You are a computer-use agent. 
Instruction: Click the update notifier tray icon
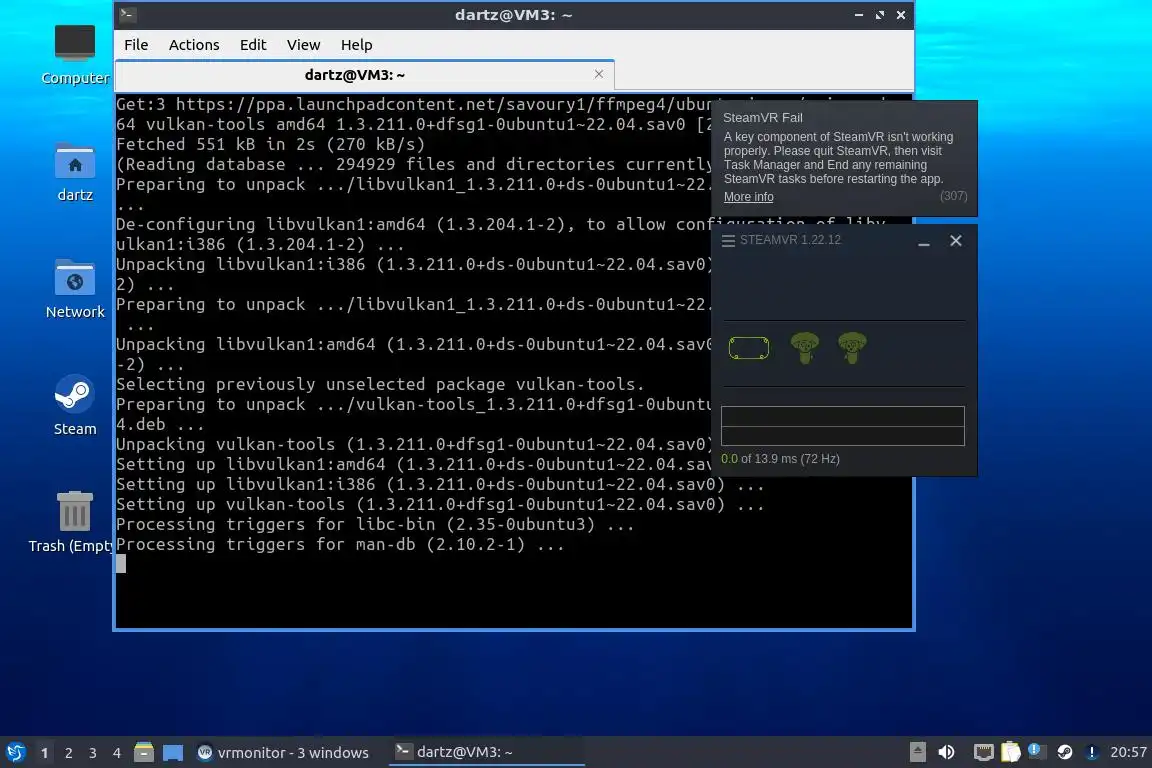pyautogui.click(x=1036, y=751)
